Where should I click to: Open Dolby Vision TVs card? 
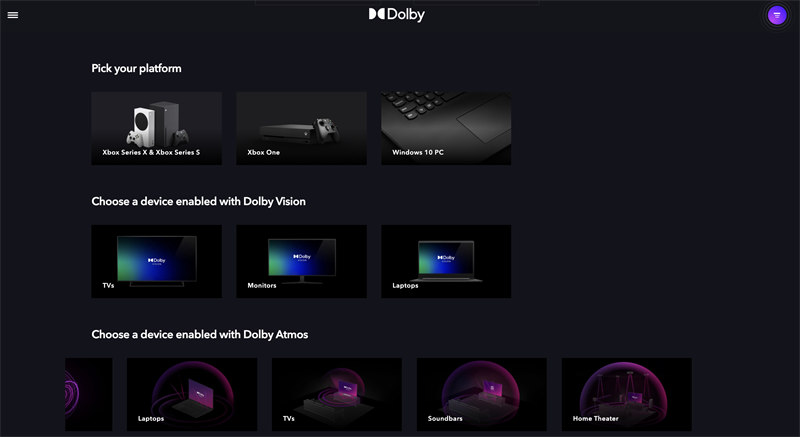[157, 261]
